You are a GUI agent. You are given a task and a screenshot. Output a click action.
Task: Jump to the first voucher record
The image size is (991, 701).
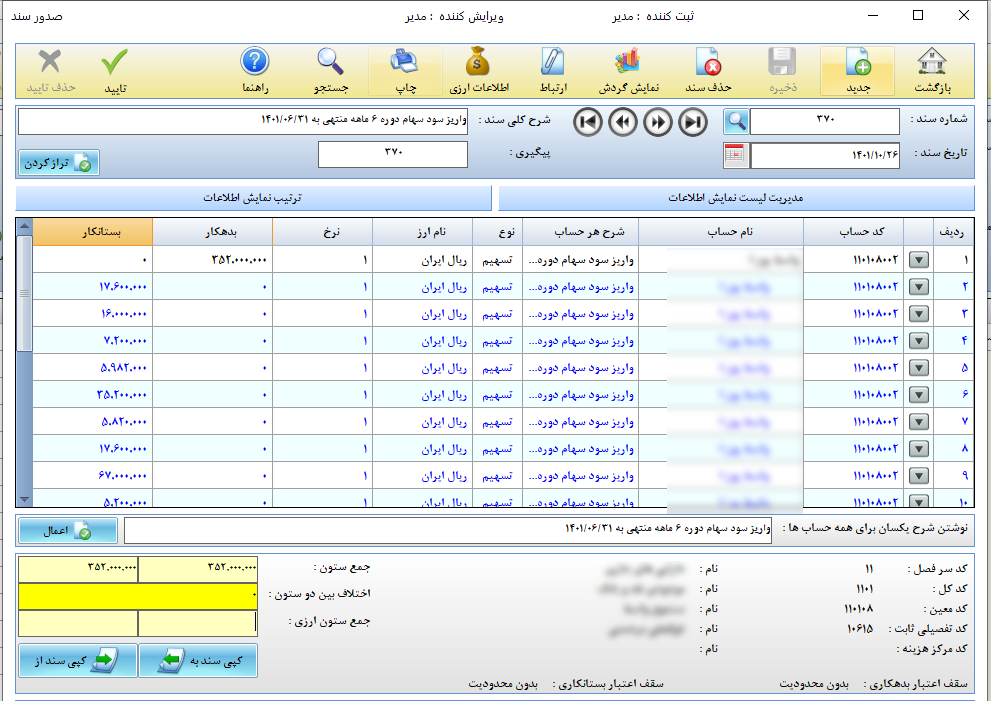click(588, 122)
